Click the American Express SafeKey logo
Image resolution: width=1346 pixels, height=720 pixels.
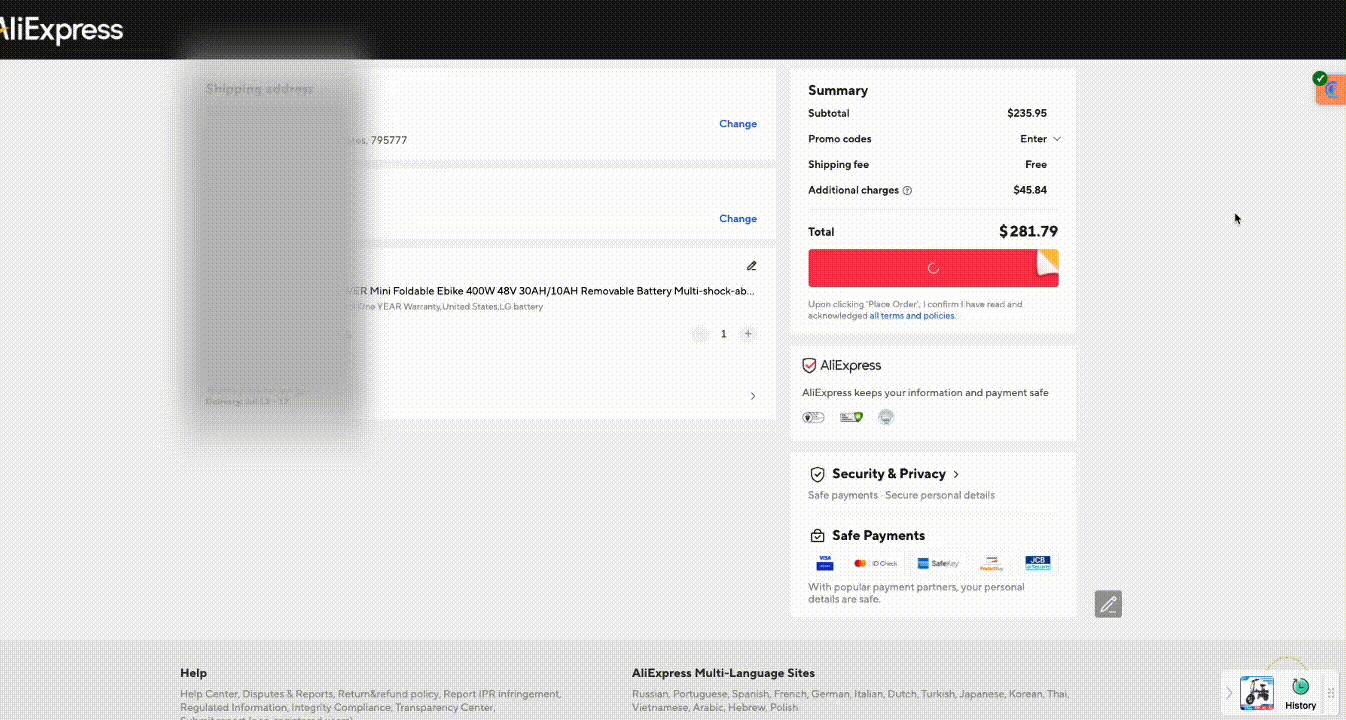pos(937,563)
